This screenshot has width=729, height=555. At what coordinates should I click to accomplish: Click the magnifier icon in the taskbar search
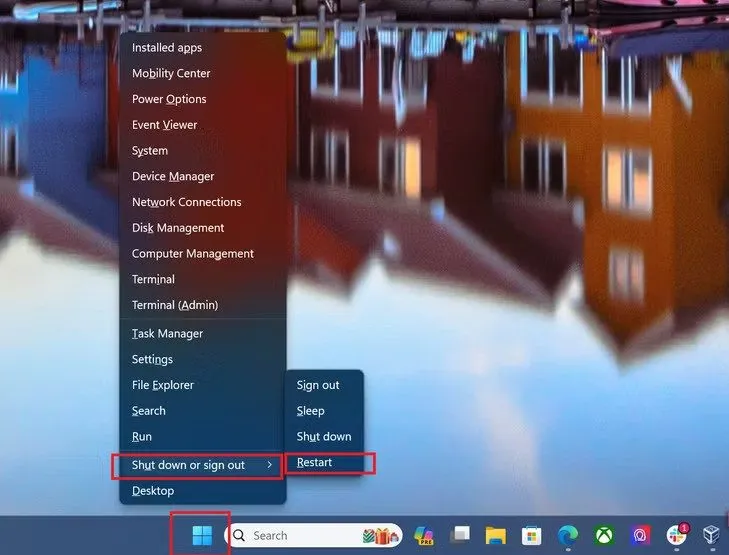239,535
